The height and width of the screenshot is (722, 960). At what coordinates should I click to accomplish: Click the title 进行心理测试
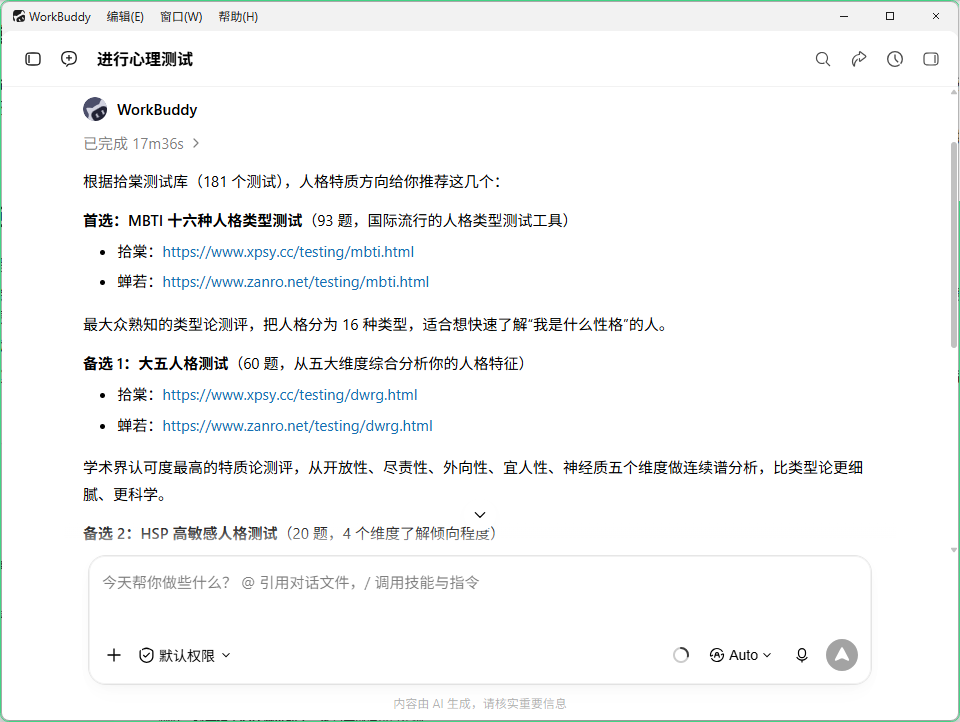tap(144, 59)
